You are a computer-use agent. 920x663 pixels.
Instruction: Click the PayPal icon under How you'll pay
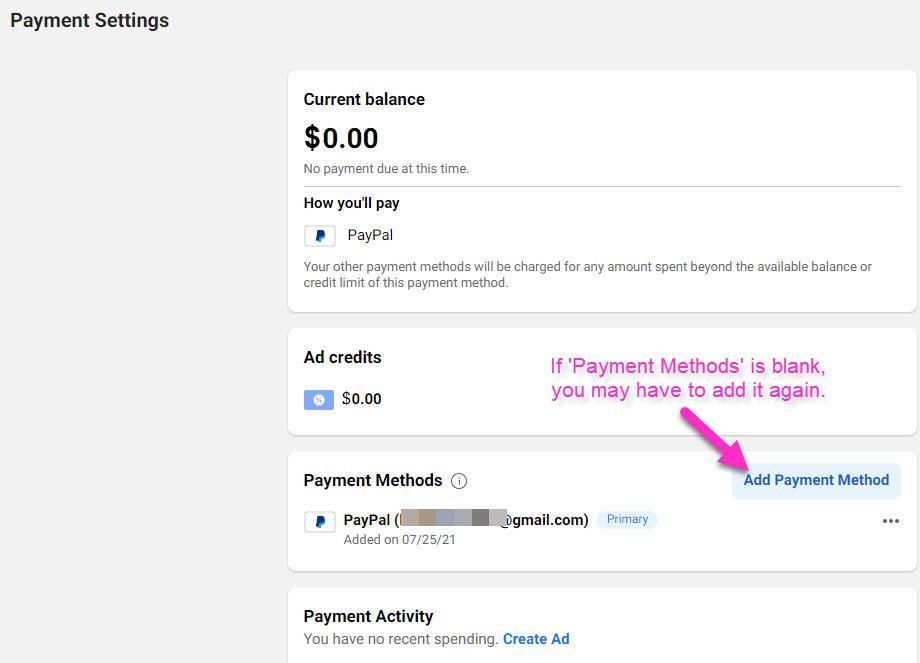pyautogui.click(x=319, y=235)
